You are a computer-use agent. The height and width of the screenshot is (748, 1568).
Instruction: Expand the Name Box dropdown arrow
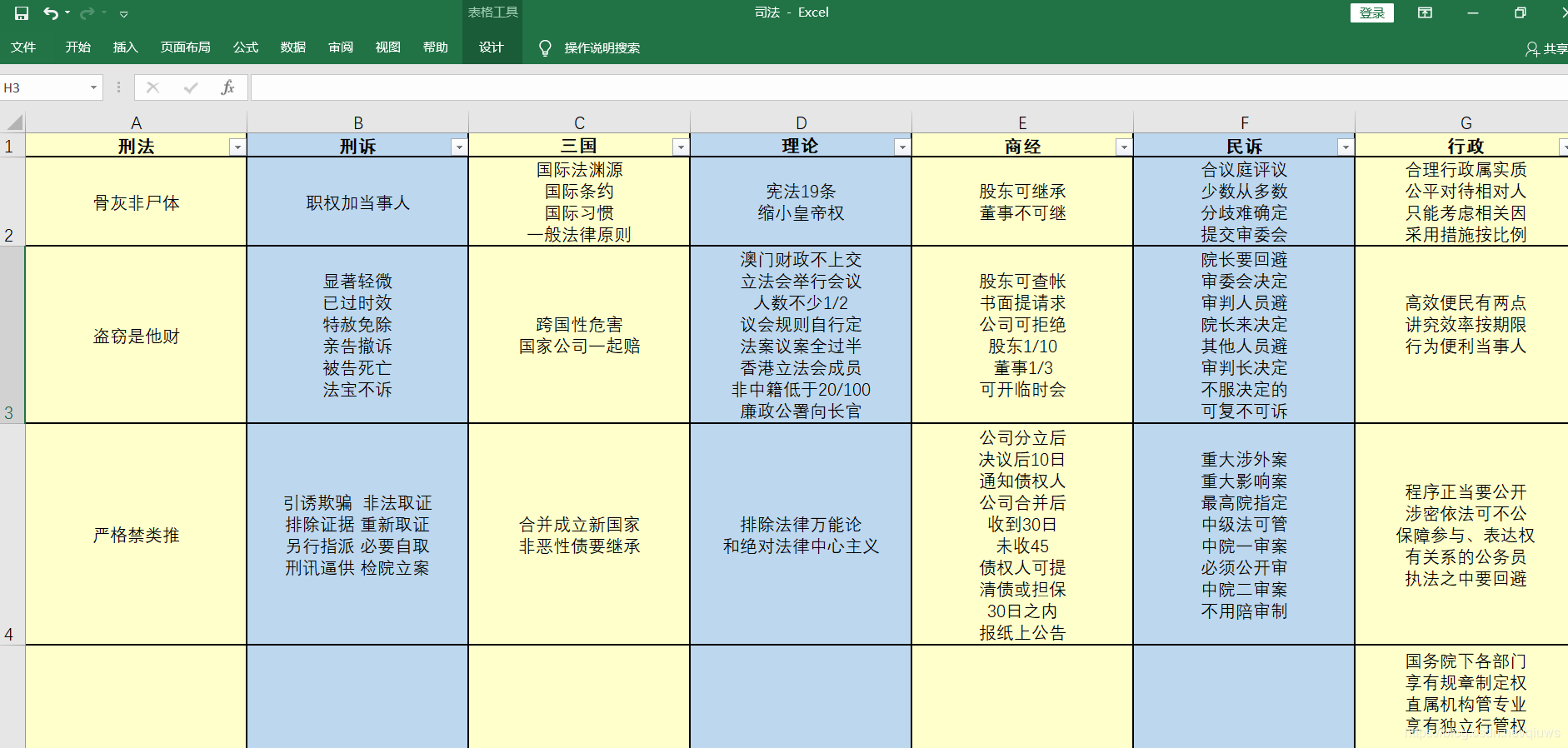click(x=93, y=87)
